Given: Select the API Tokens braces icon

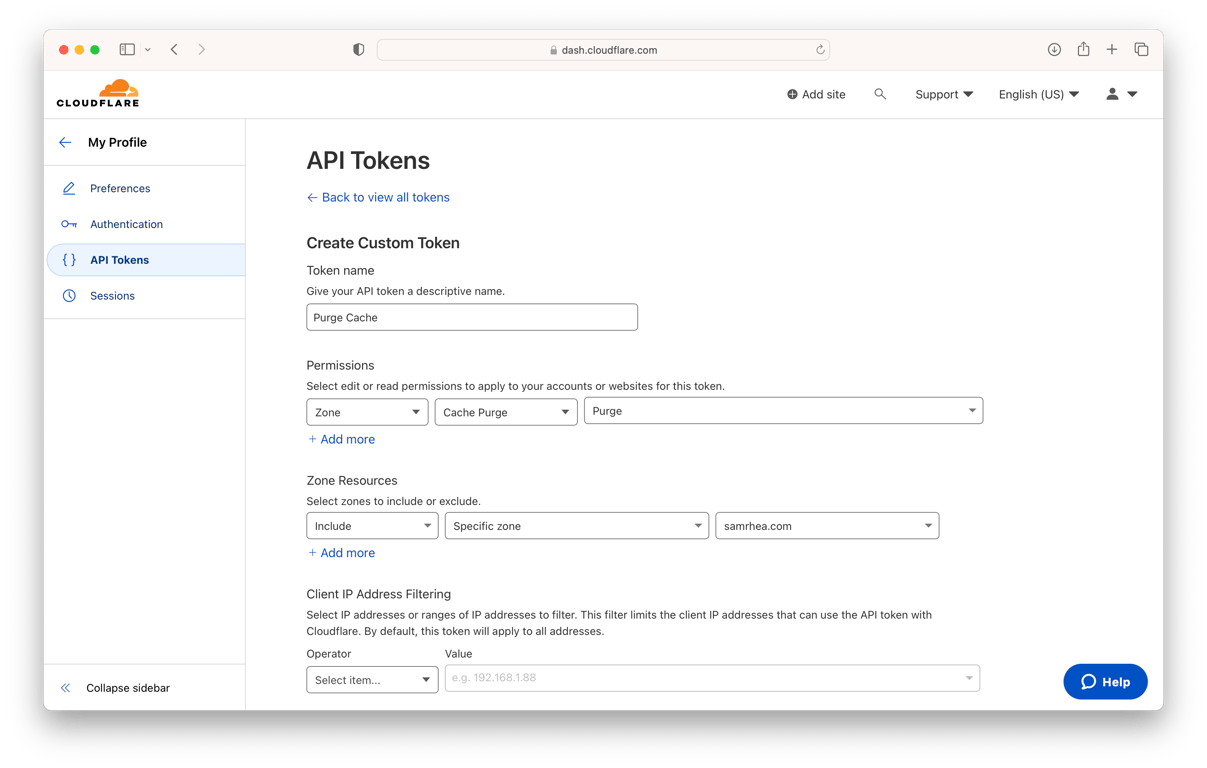Looking at the screenshot, I should 69,259.
